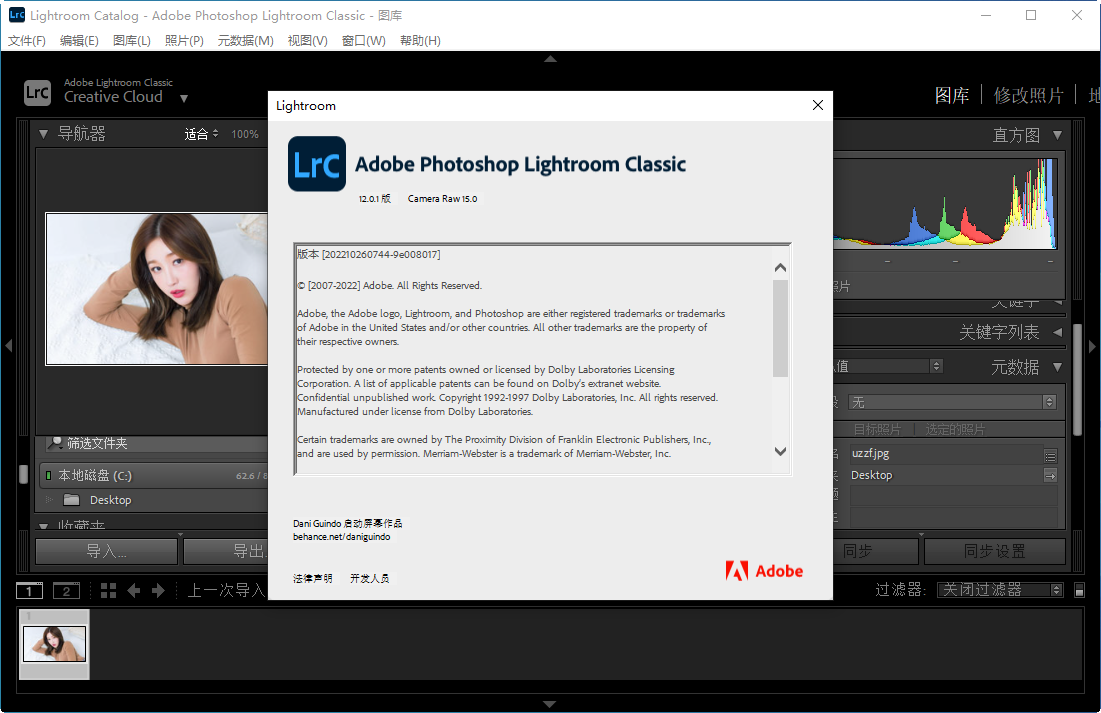Close the Lightroom about dialog

pos(817,105)
